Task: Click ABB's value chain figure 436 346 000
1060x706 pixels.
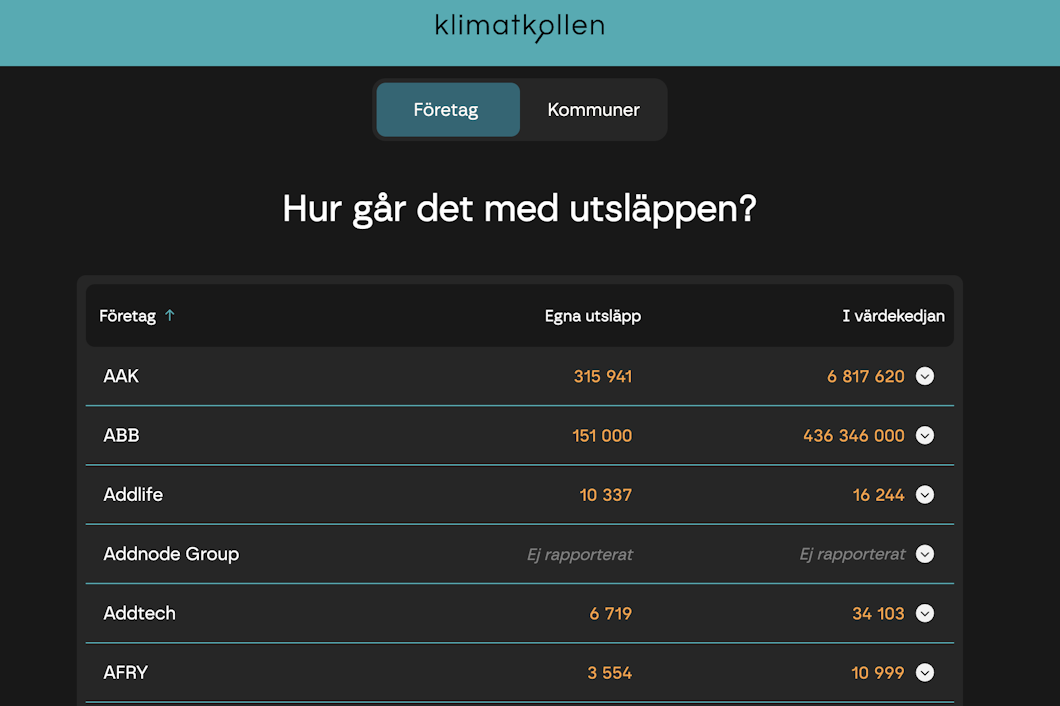Action: (x=853, y=436)
